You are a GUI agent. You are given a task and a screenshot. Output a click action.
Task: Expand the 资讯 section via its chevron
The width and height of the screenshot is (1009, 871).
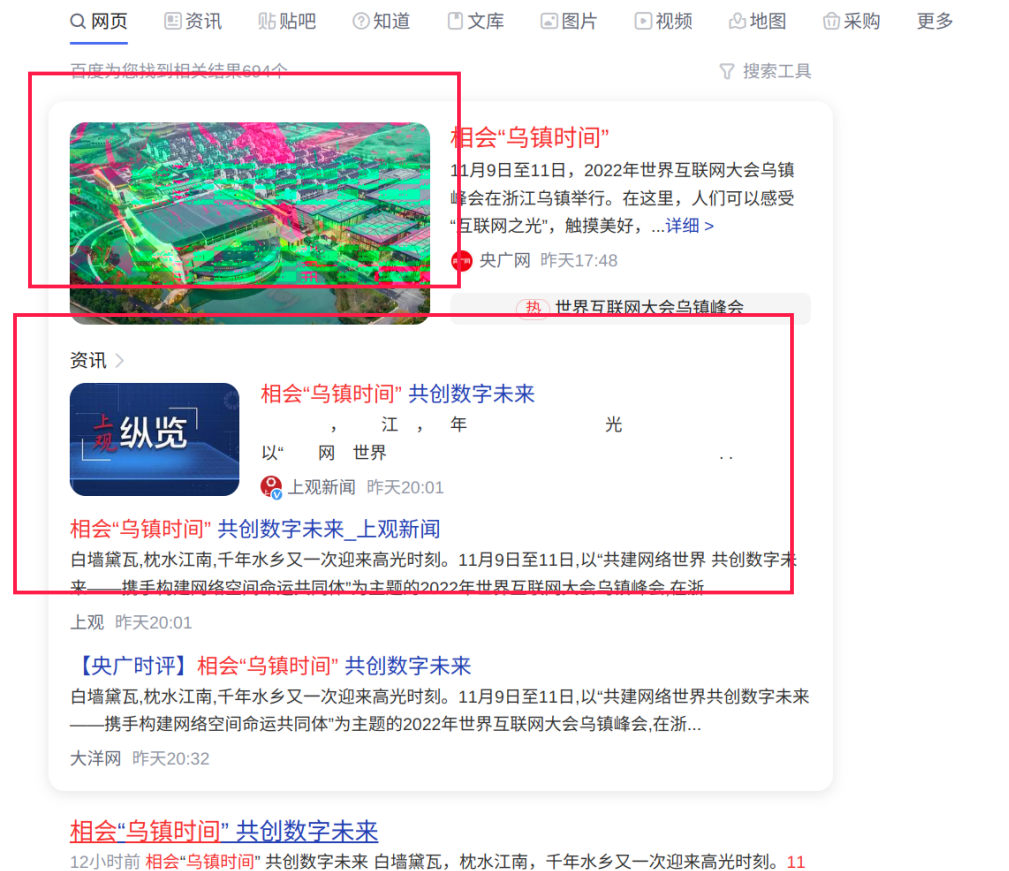tap(117, 361)
